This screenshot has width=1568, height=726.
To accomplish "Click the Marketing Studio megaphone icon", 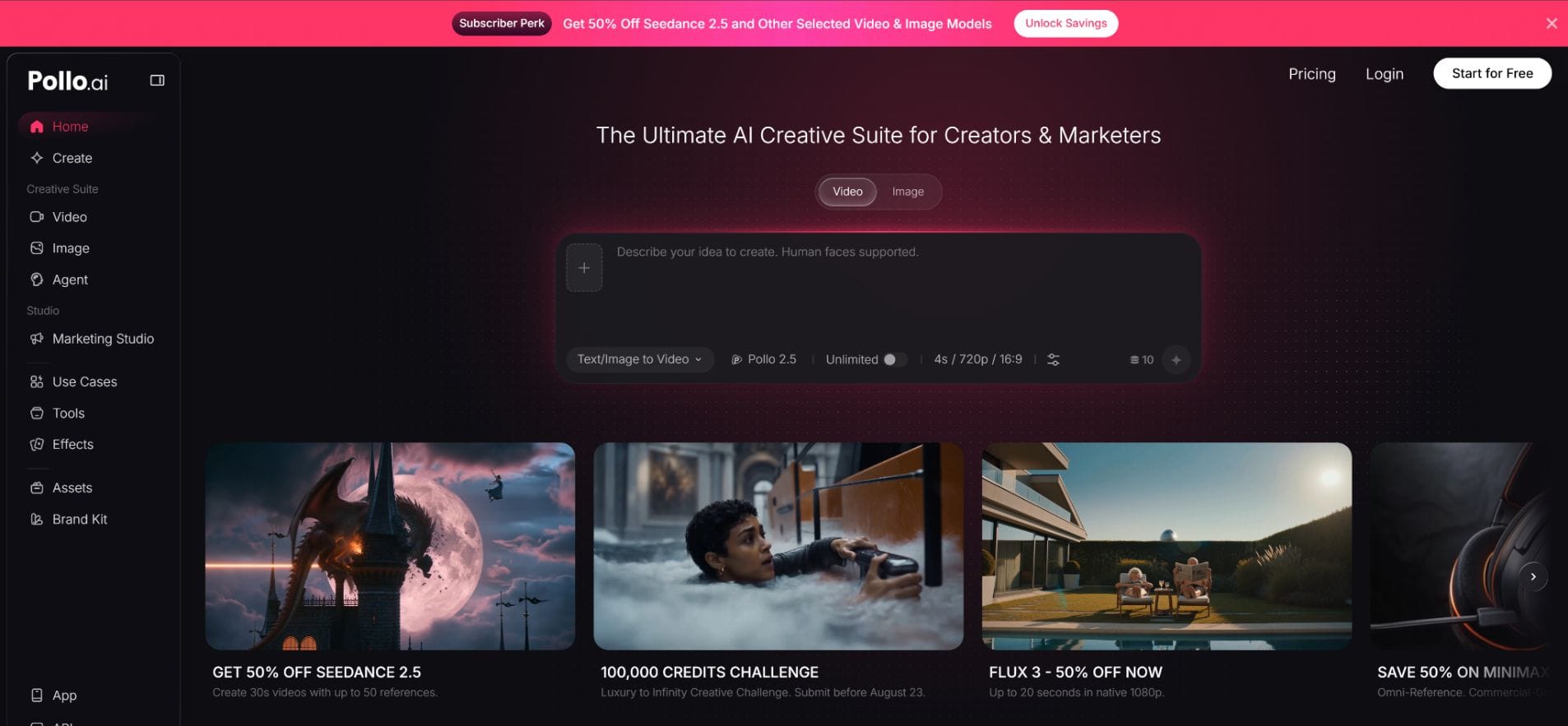I will tap(36, 339).
